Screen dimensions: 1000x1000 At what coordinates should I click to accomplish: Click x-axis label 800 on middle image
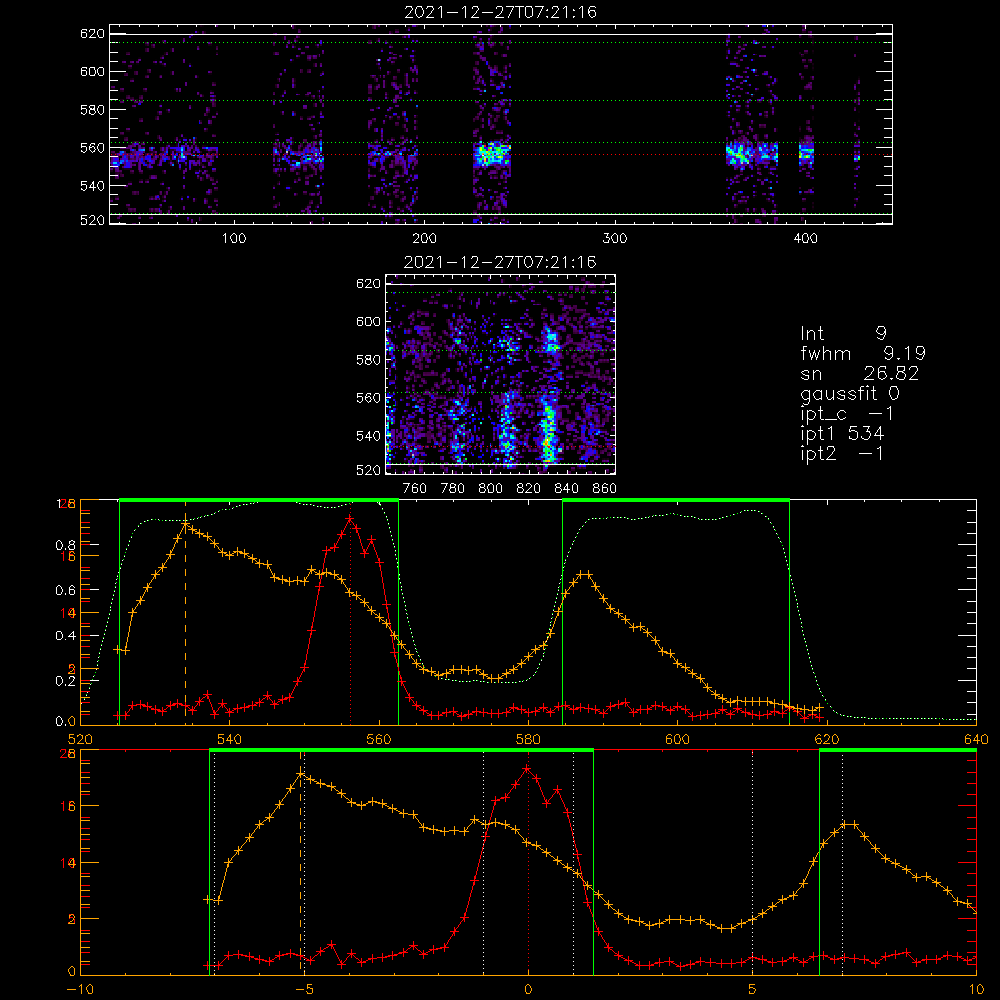[490, 489]
